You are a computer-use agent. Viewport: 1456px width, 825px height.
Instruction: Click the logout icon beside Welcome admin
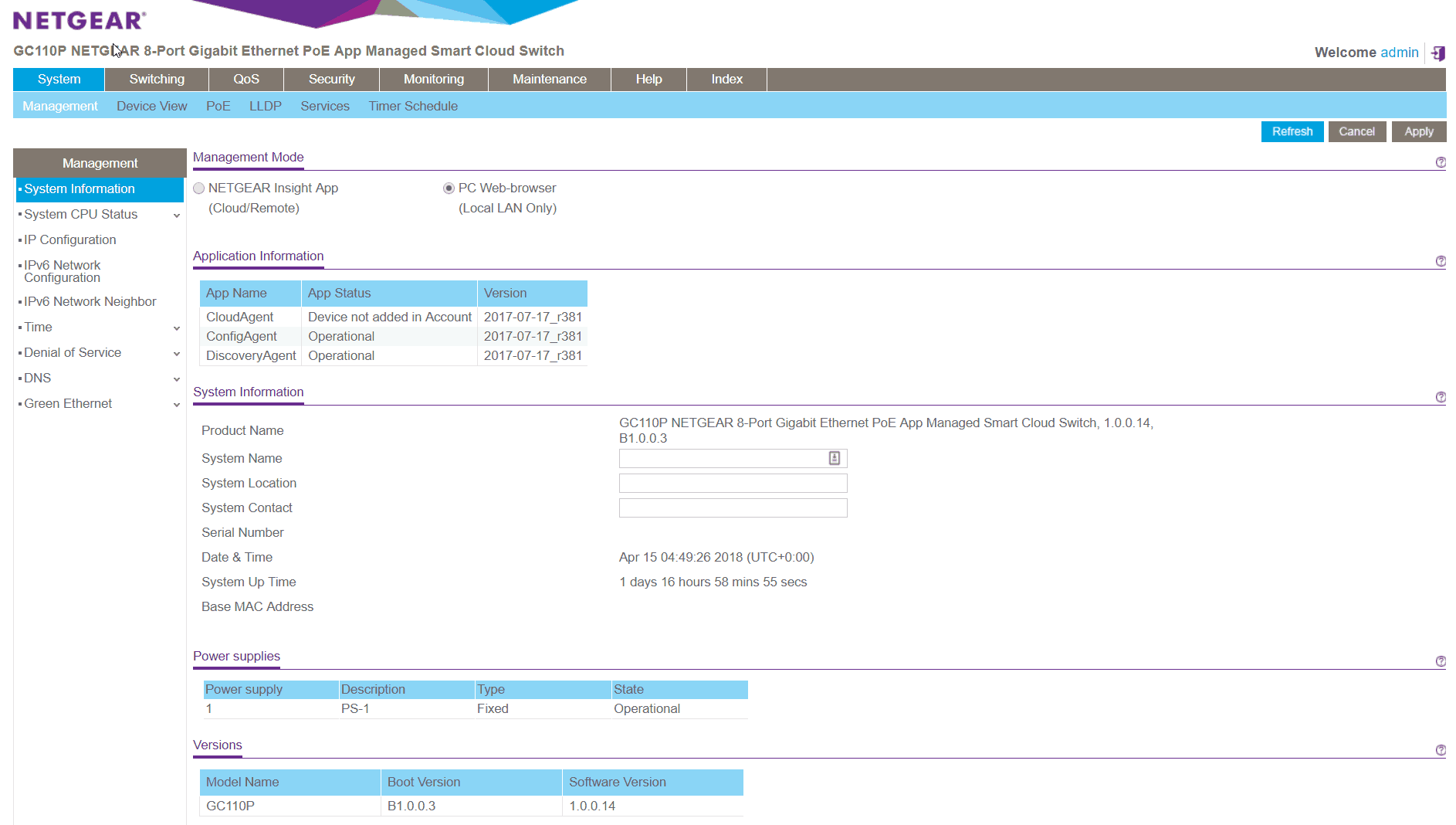pos(1437,53)
